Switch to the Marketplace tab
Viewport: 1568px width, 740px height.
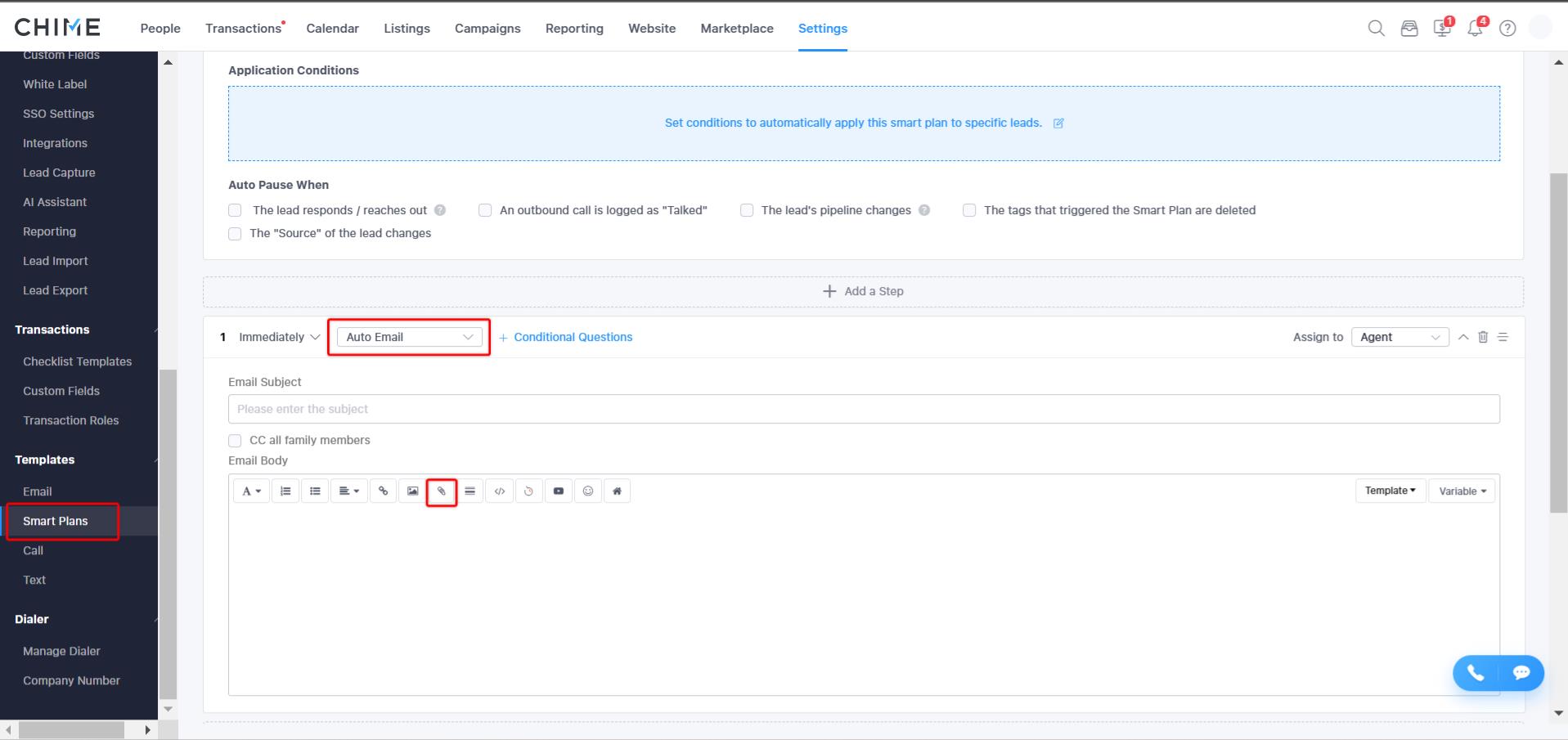(x=736, y=28)
